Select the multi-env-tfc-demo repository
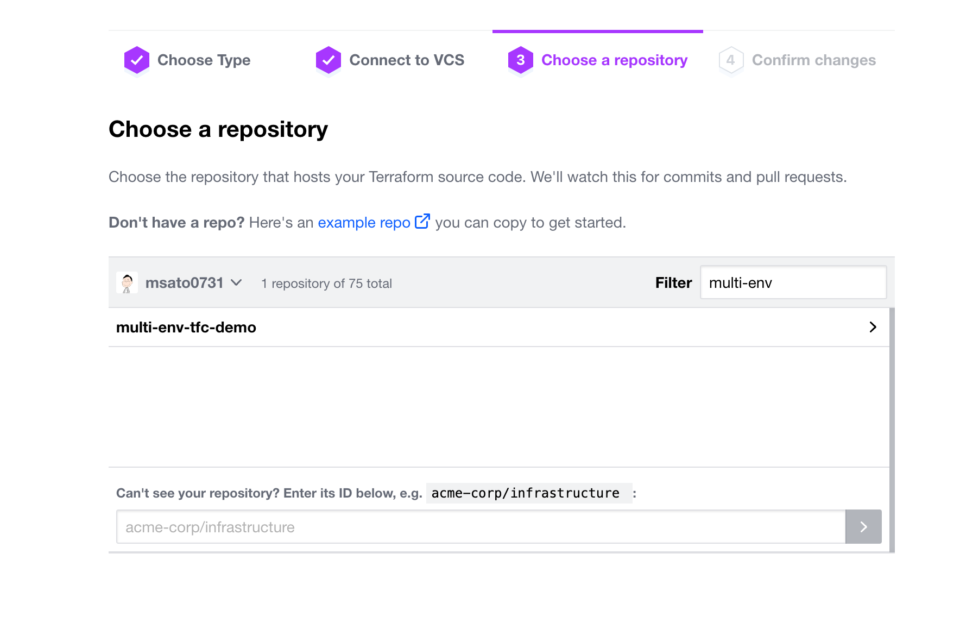The image size is (960, 629). (498, 327)
